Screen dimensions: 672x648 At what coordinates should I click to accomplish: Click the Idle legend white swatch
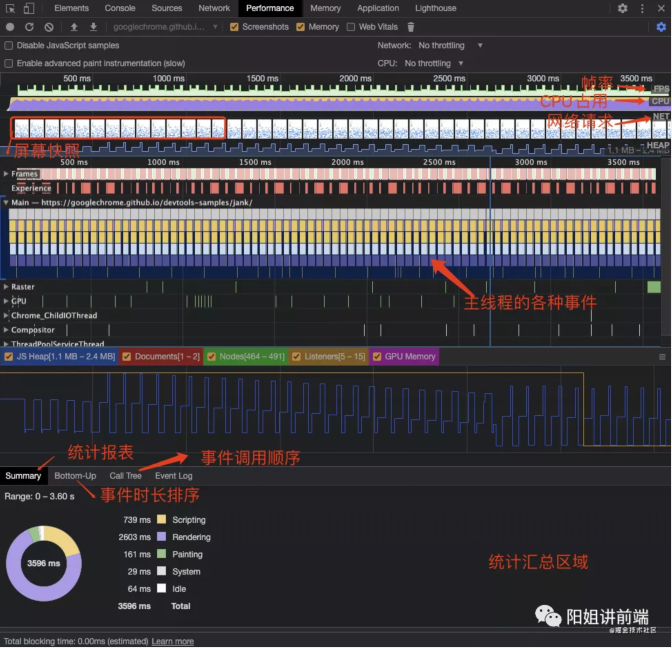click(x=162, y=588)
